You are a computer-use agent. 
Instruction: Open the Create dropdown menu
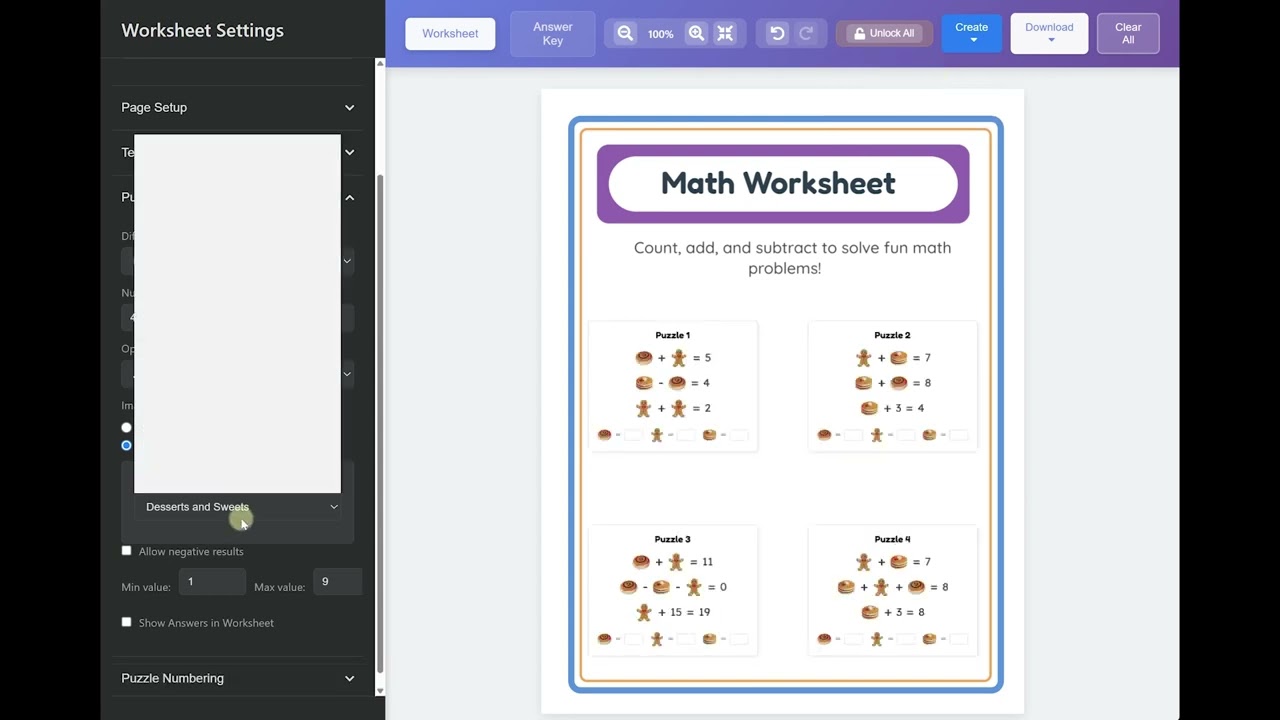pyautogui.click(x=971, y=33)
